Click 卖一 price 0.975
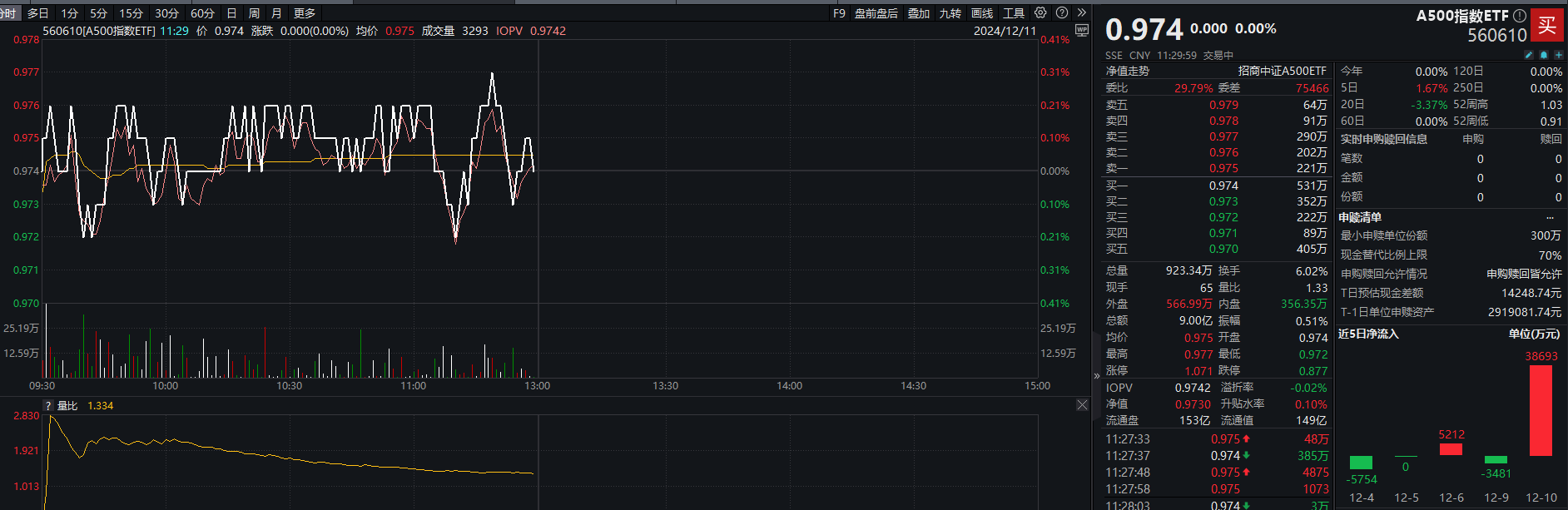The image size is (1568, 510). (x=1223, y=168)
